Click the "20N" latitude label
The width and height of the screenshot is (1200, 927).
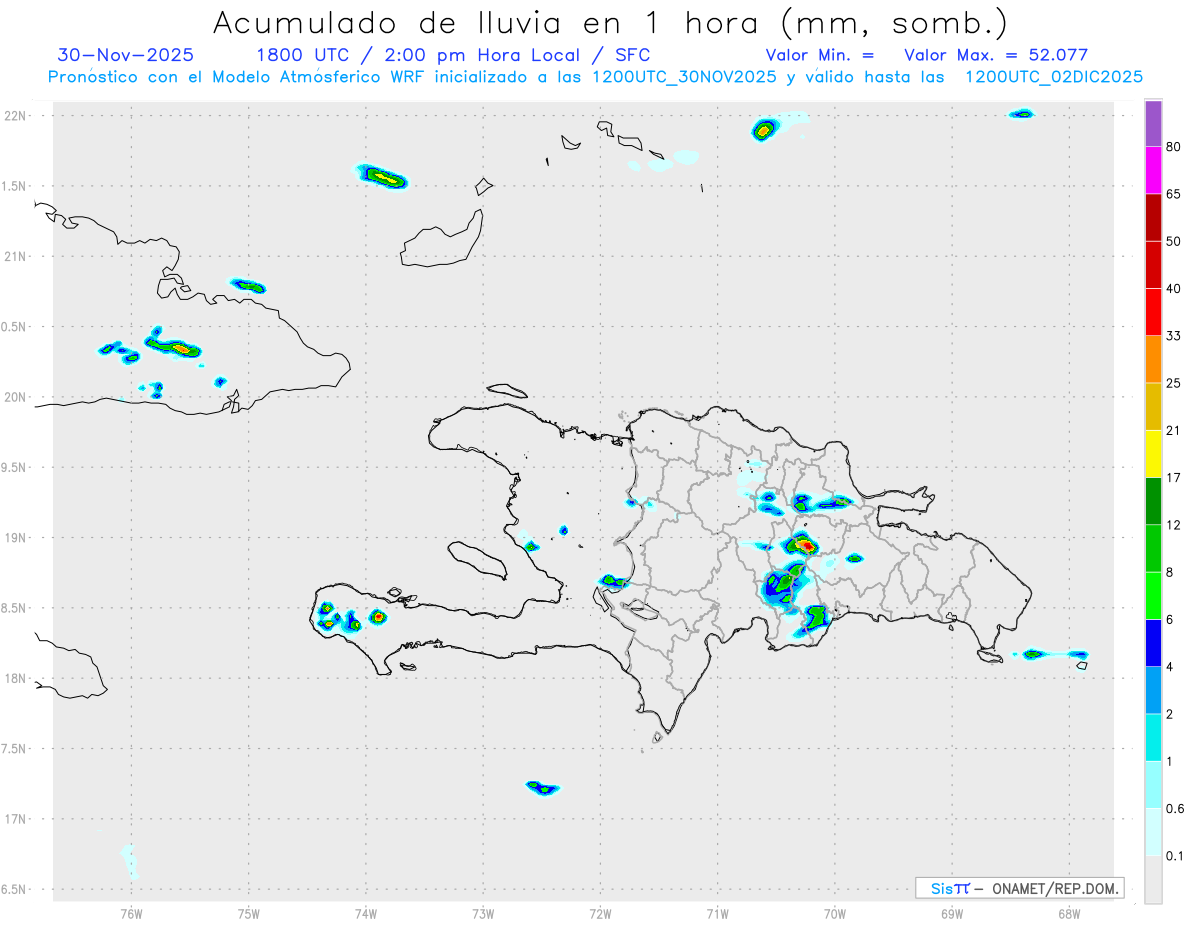pos(17,397)
